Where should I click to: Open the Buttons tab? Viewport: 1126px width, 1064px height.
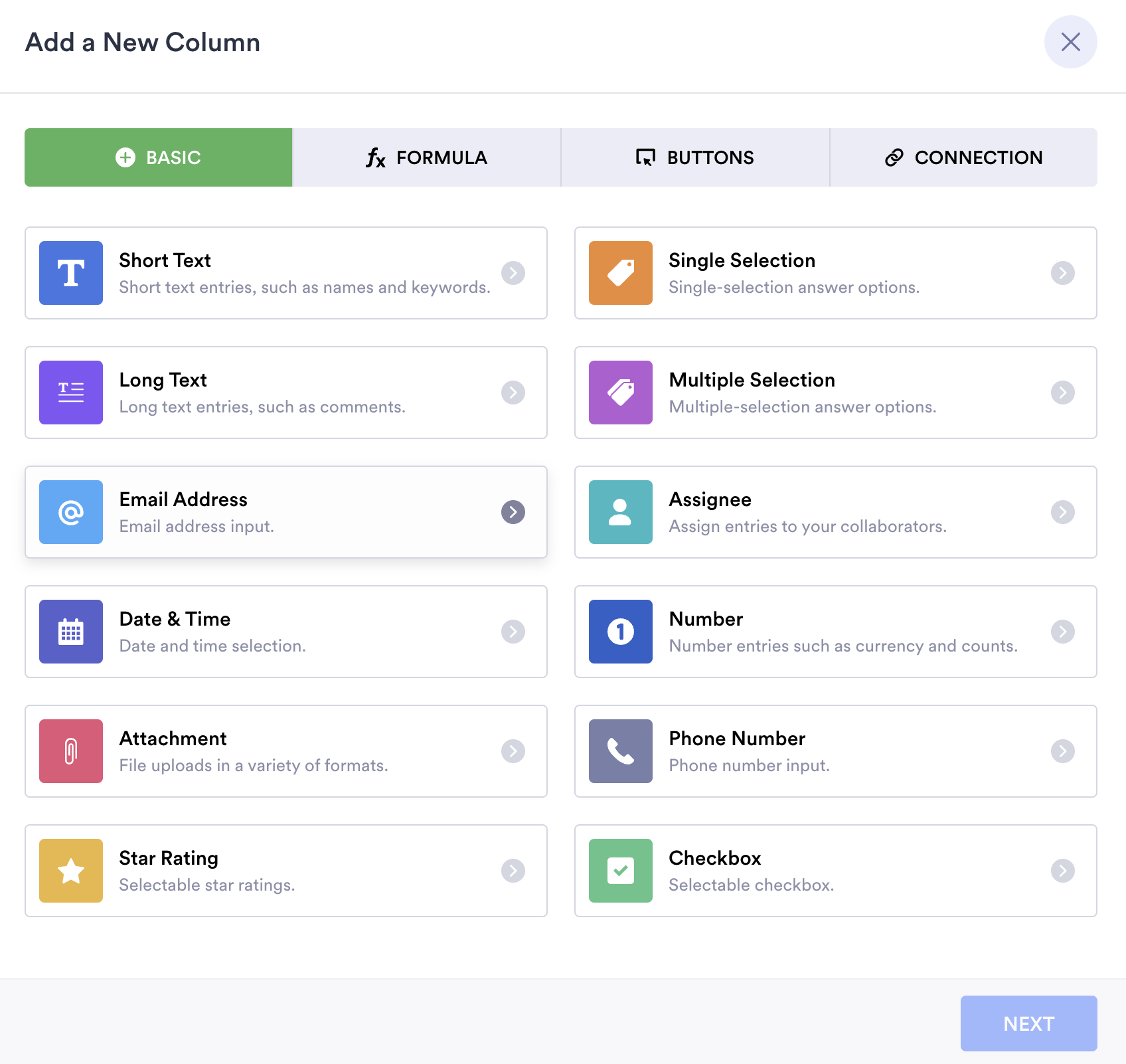(695, 157)
